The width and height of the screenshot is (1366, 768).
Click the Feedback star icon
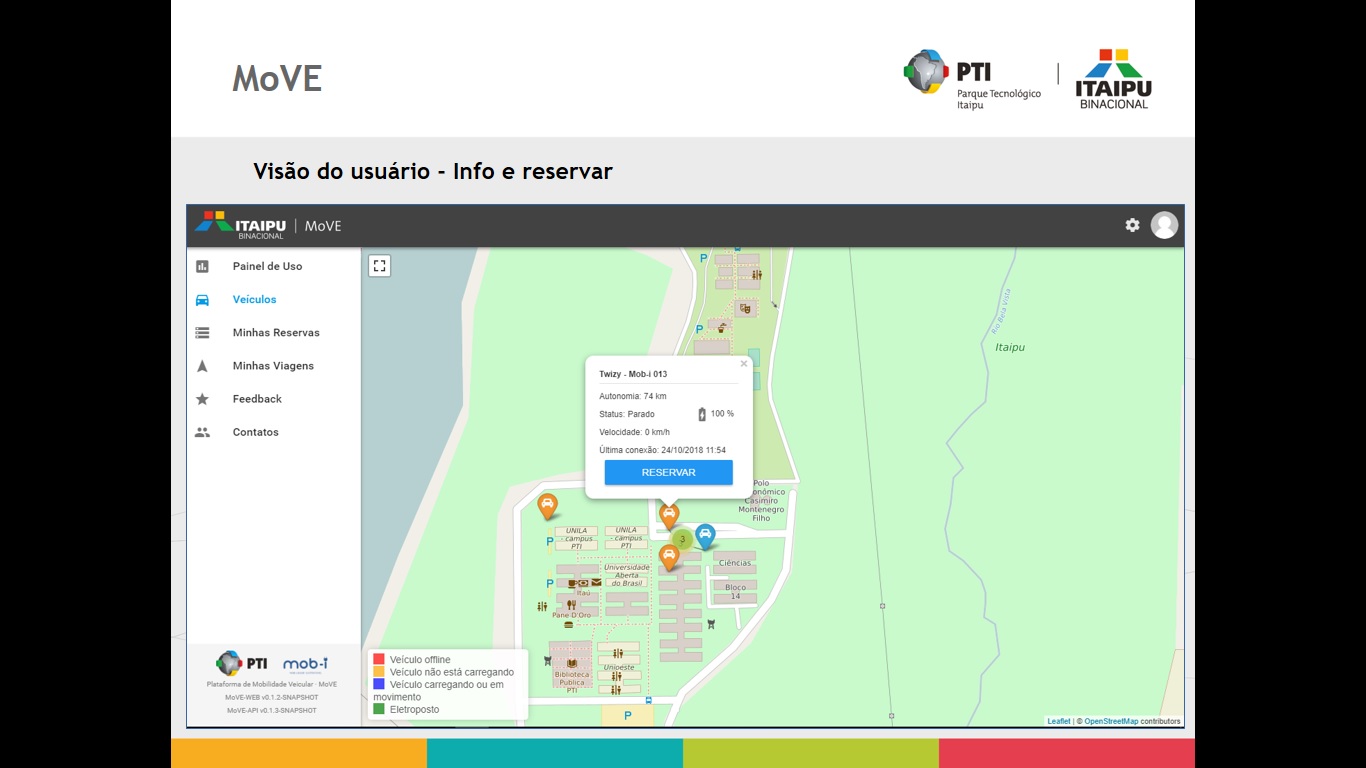[x=203, y=399]
